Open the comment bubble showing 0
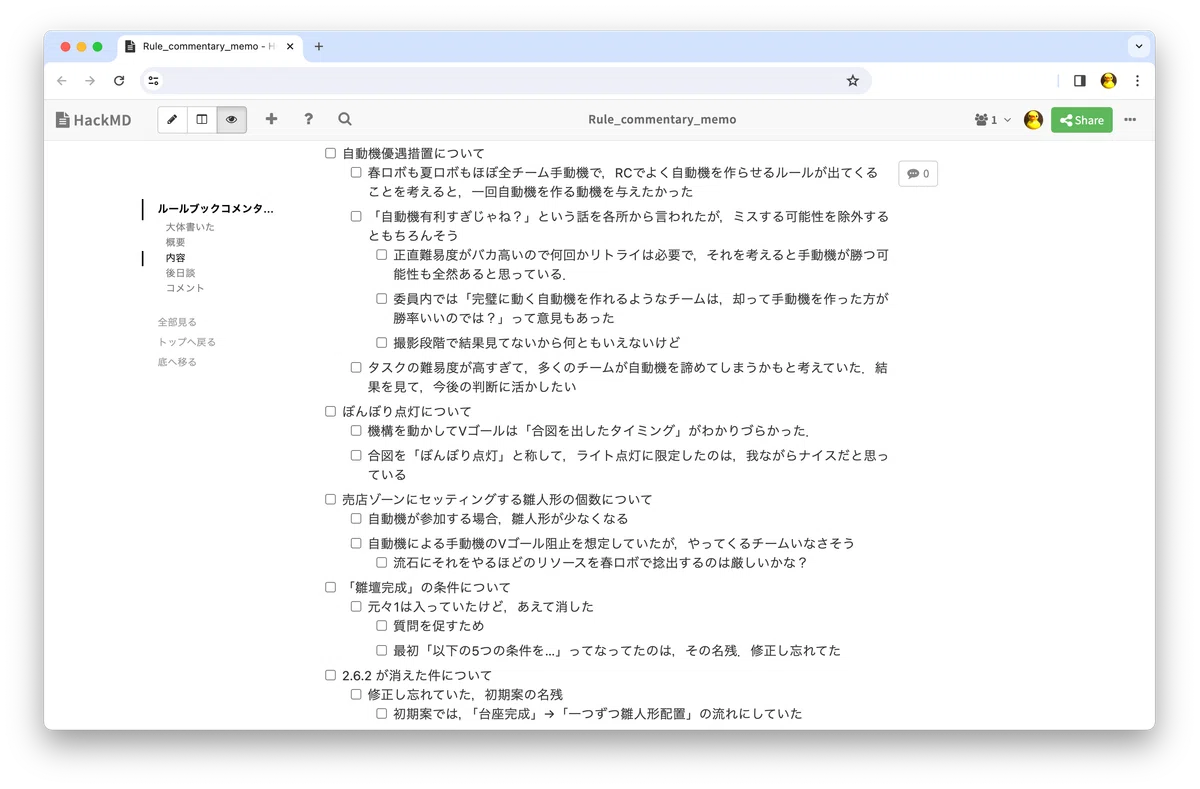This screenshot has width=1200, height=789. (918, 173)
